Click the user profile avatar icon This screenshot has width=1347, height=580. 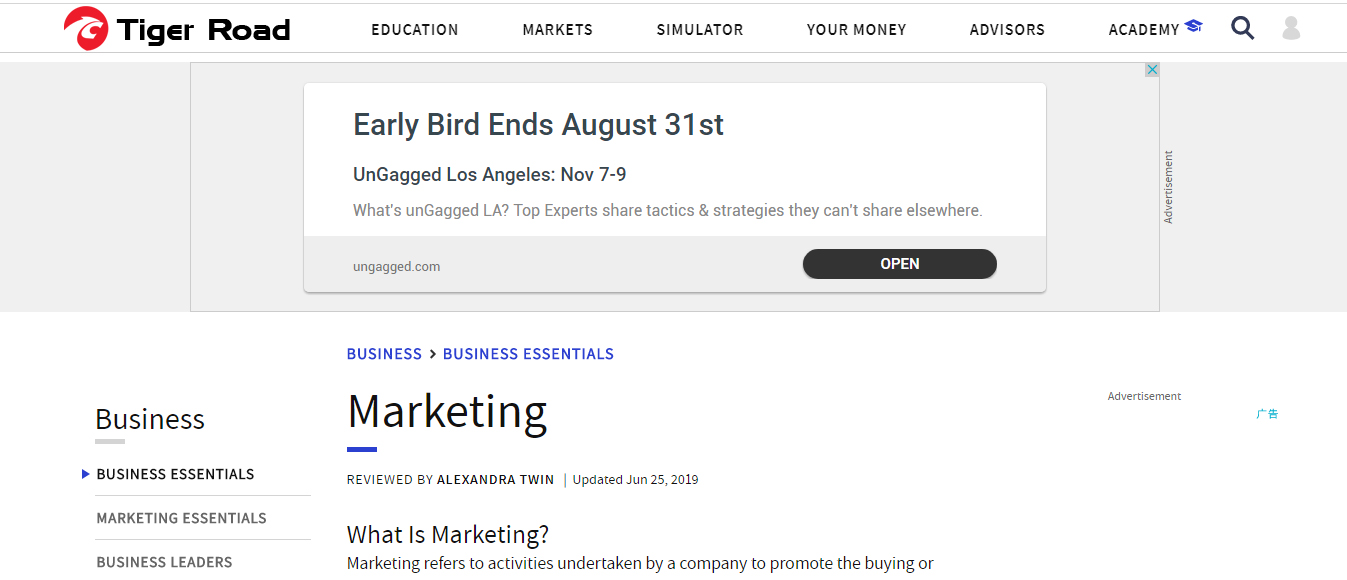point(1291,28)
